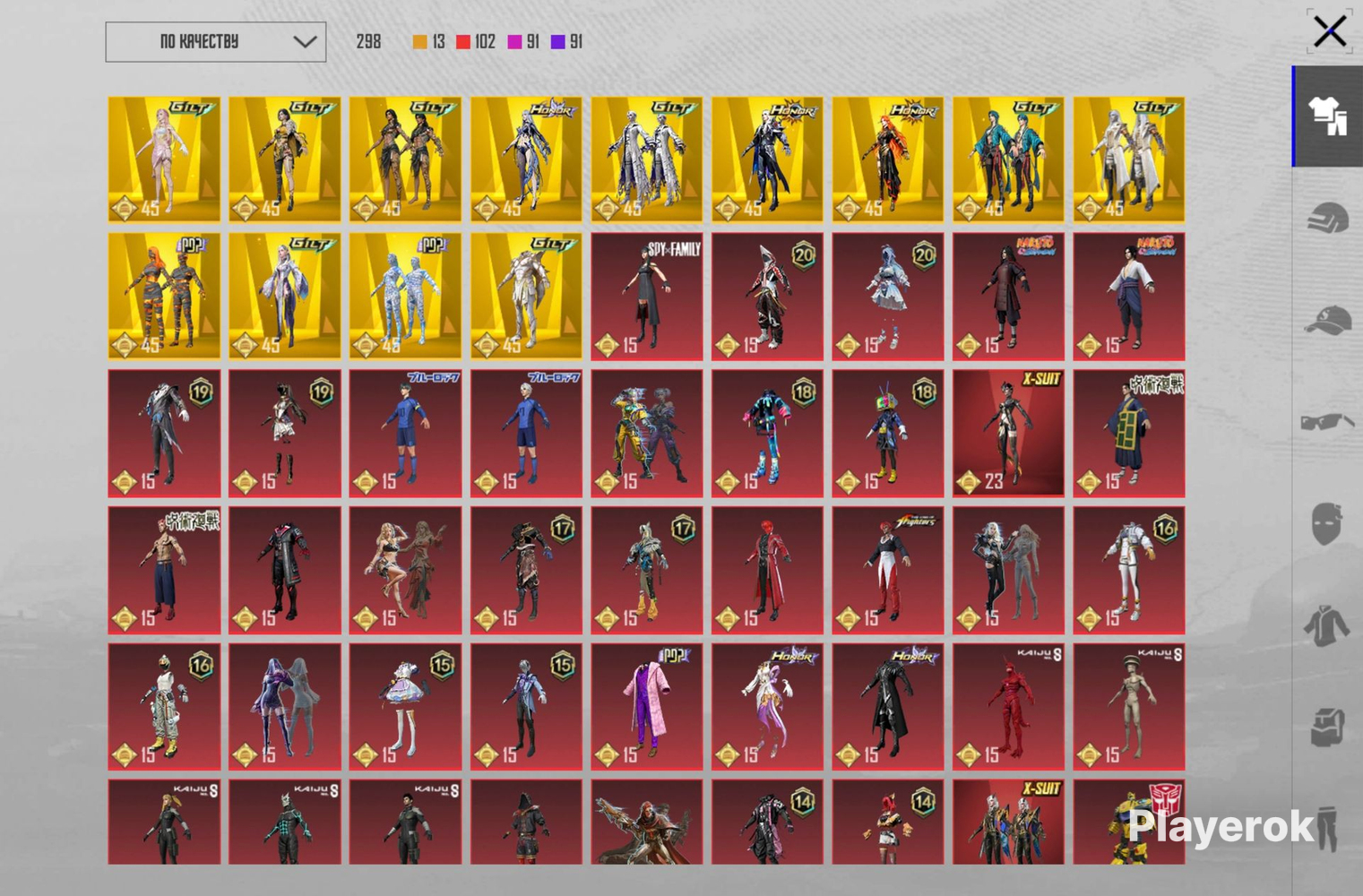Select the Gilt white coats duo set

(1129, 159)
